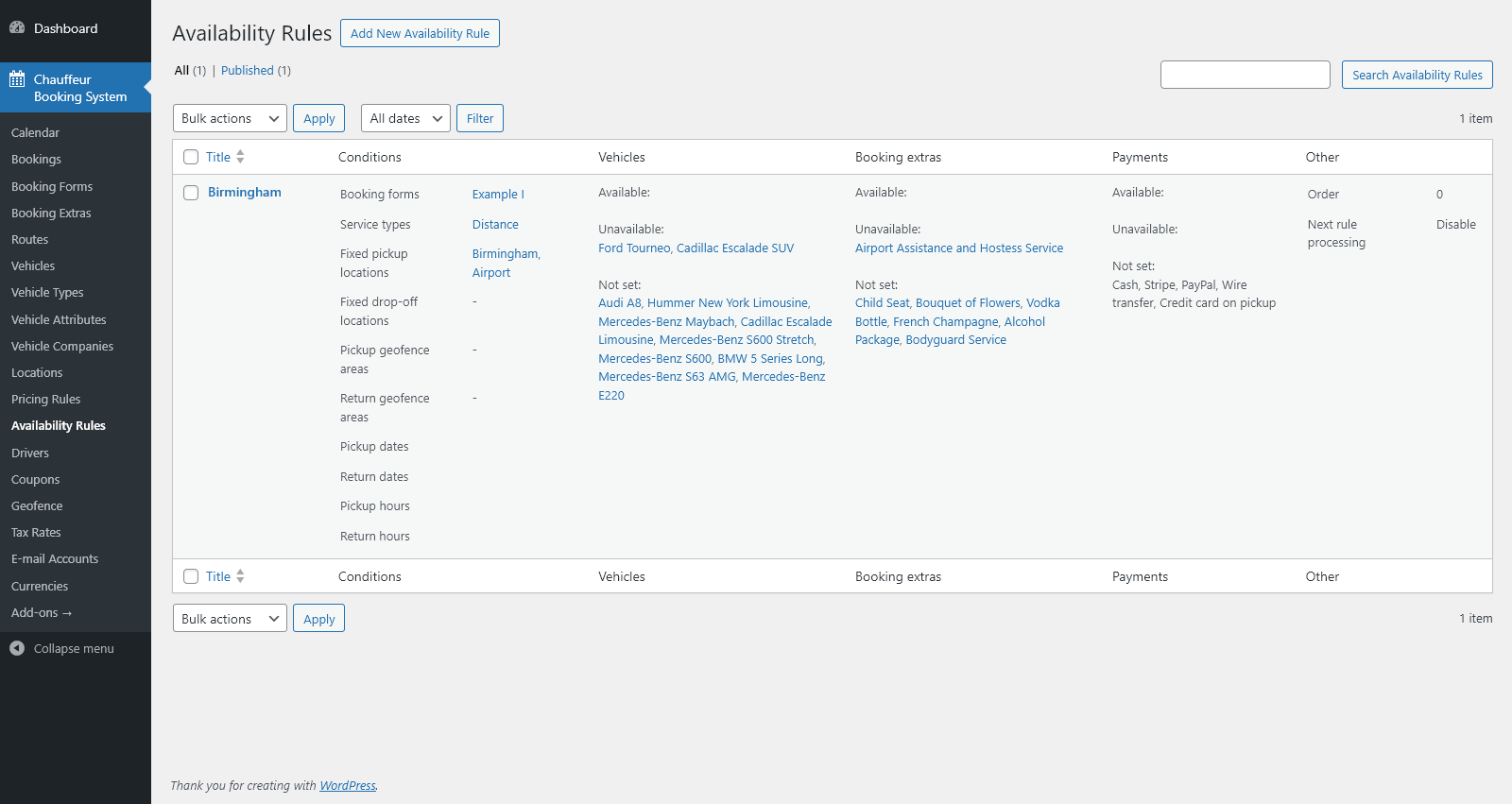
Task: Expand the All dates filter dropdown
Action: [405, 118]
